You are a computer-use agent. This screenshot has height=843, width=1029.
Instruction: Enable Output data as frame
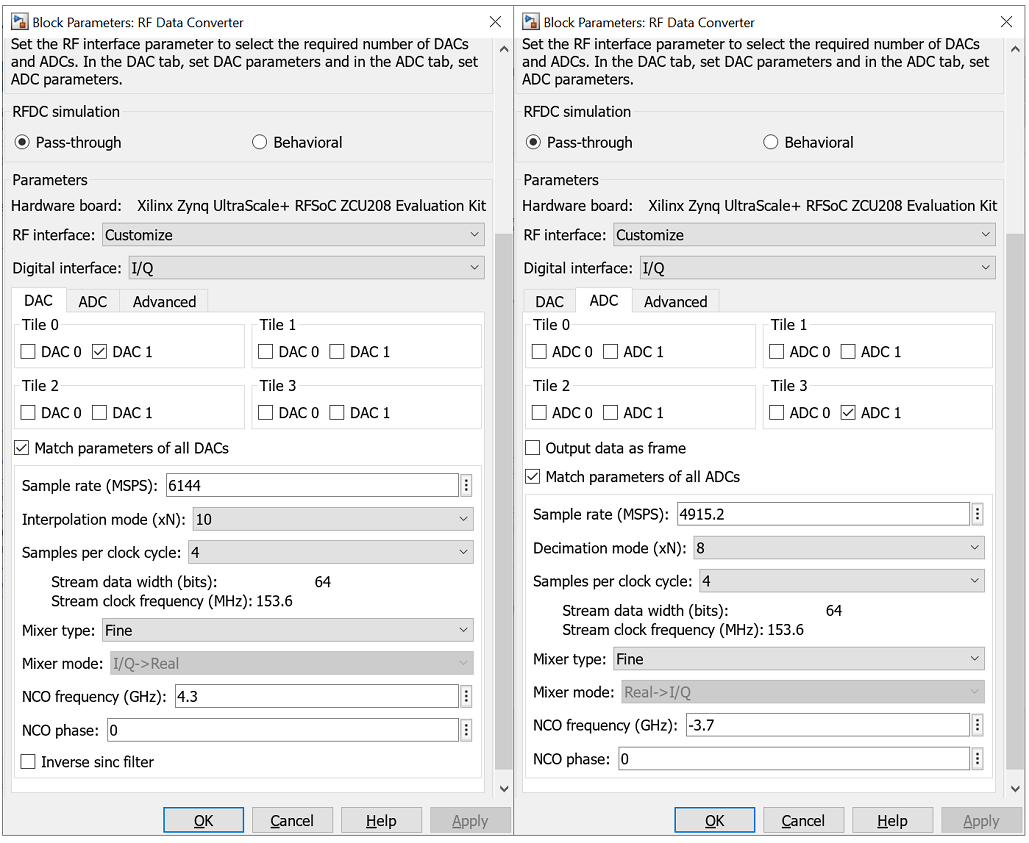coord(534,448)
